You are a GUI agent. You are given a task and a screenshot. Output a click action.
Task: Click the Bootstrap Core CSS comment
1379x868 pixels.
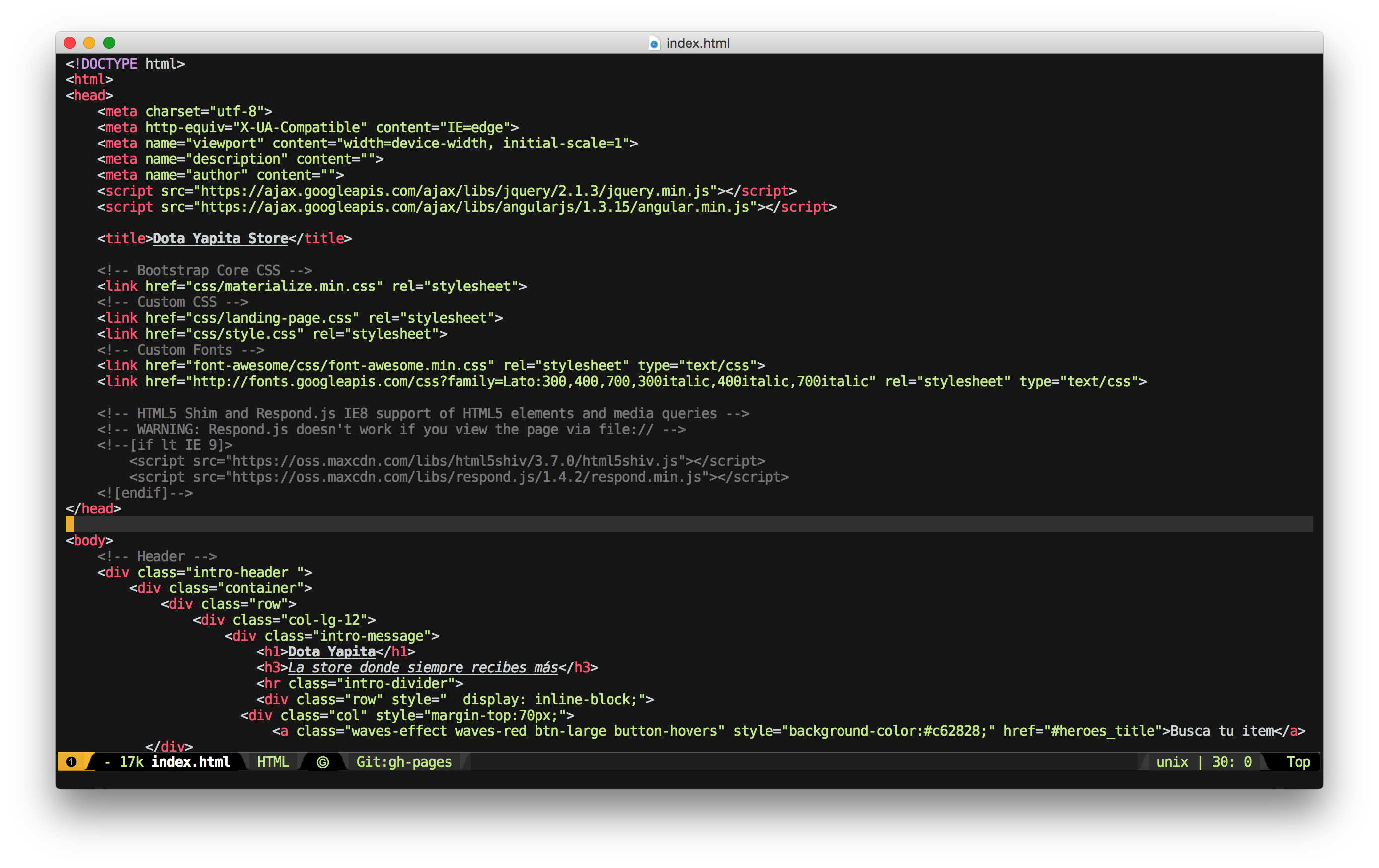[x=205, y=270]
